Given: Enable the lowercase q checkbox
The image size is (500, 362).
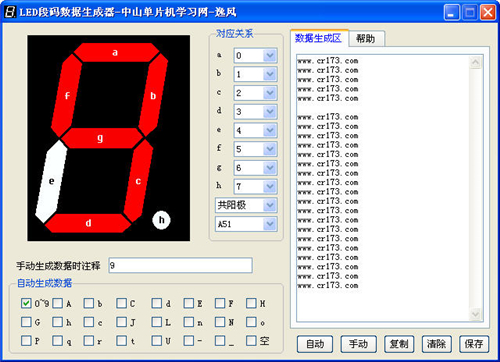Looking at the screenshot, I should pos(57,341).
